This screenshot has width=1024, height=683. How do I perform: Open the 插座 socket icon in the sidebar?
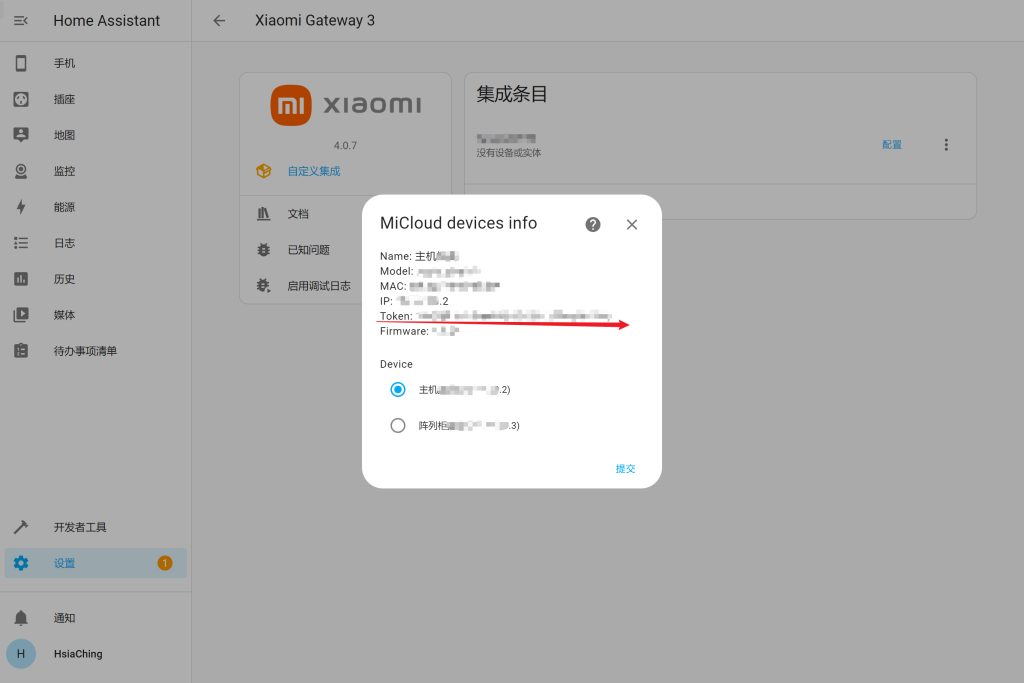pyautogui.click(x=21, y=99)
